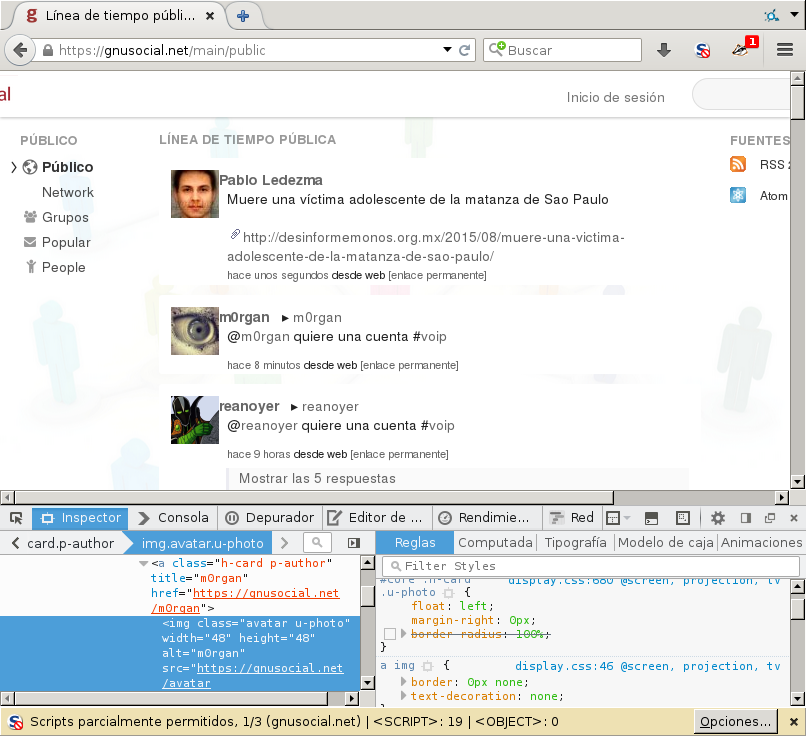Click NoScript icon in the notification bar
The width and height of the screenshot is (806, 736).
(15, 722)
